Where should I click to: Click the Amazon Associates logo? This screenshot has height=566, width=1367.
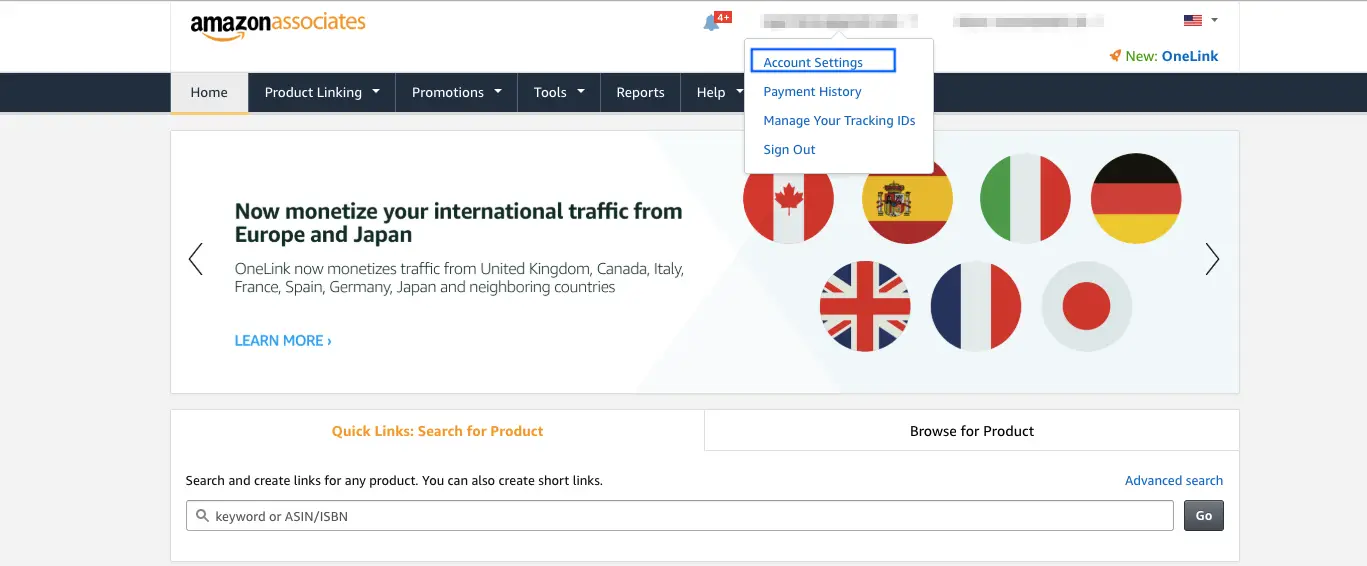[x=278, y=26]
